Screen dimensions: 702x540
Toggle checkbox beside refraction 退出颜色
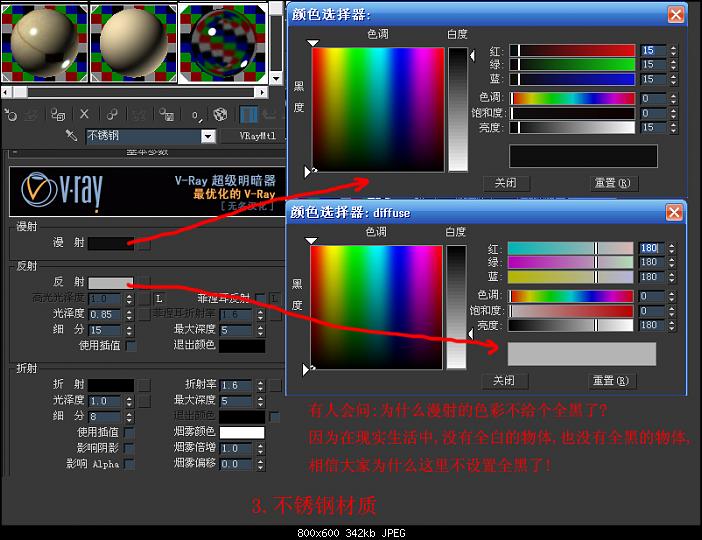(x=274, y=417)
